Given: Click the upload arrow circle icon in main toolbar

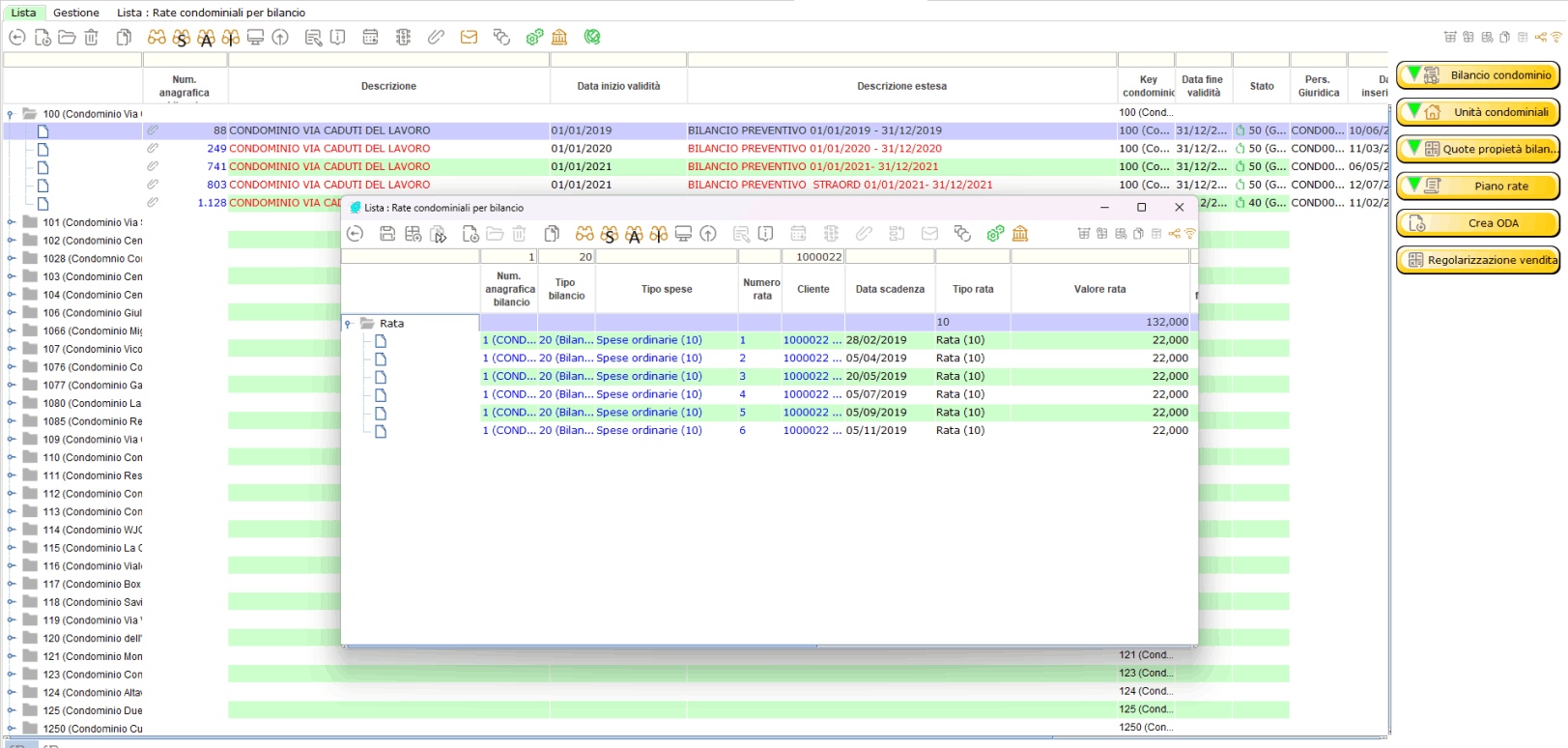Looking at the screenshot, I should (x=280, y=38).
